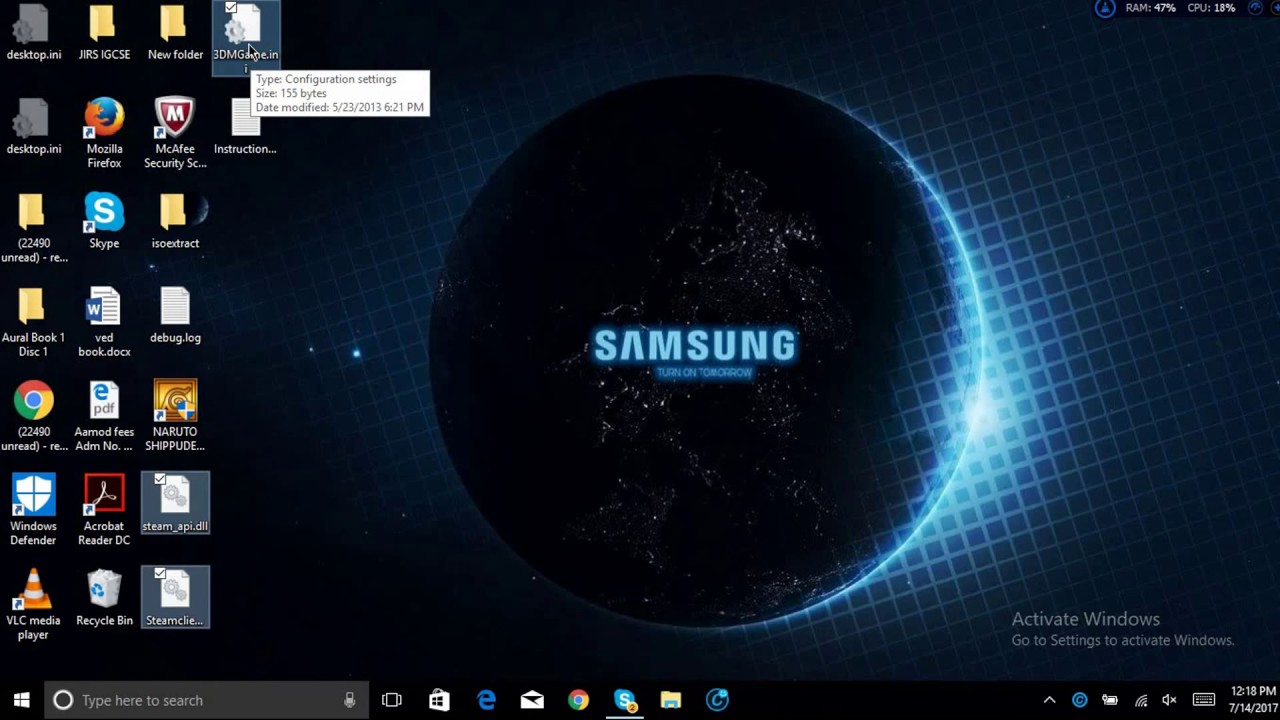The height and width of the screenshot is (720, 1280).
Task: Select the ved book.docx Word document
Action: (x=104, y=322)
